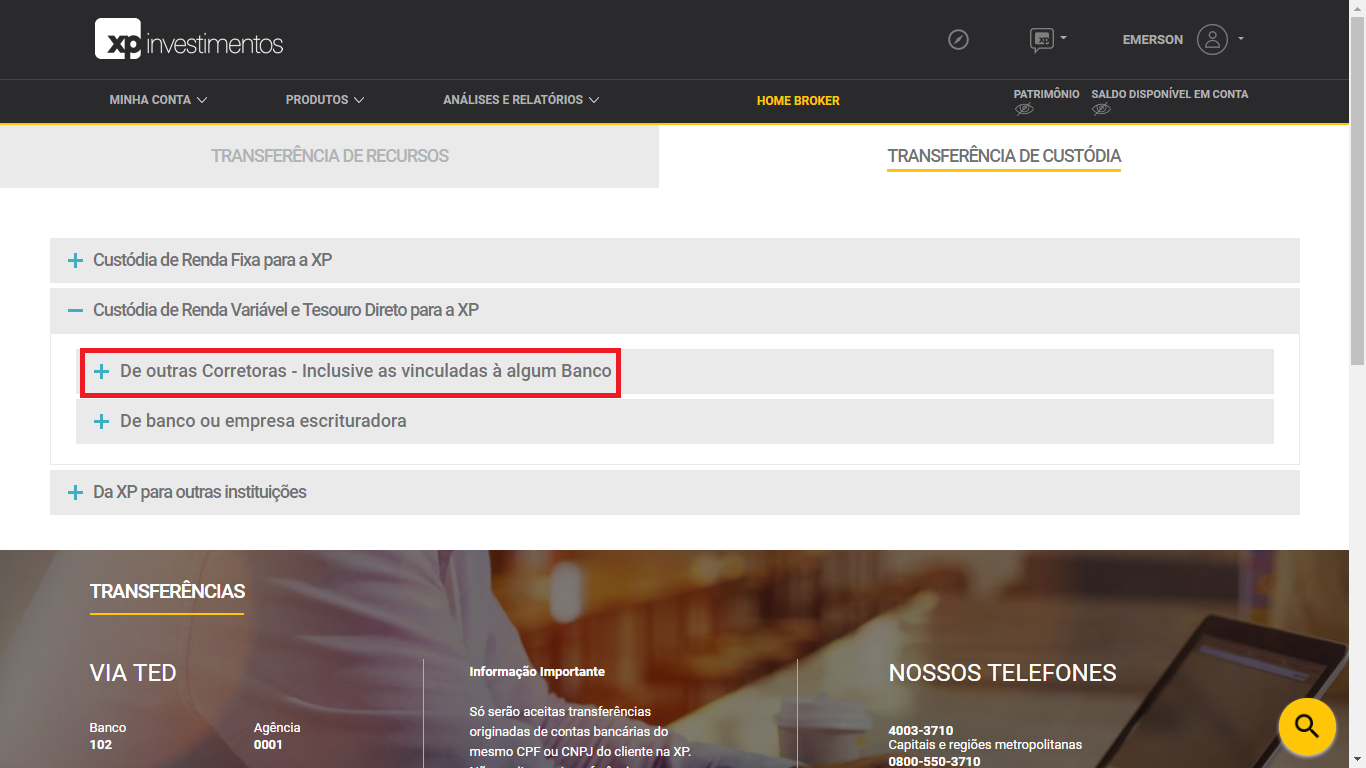Click phone number 0800-550-3710
Screen dimensions: 1366x768
click(x=934, y=761)
